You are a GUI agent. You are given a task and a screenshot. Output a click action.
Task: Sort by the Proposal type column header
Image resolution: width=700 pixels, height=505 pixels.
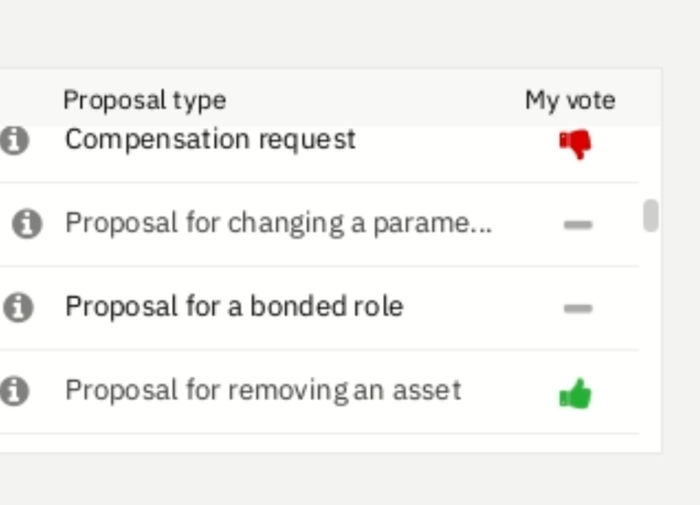(x=144, y=100)
